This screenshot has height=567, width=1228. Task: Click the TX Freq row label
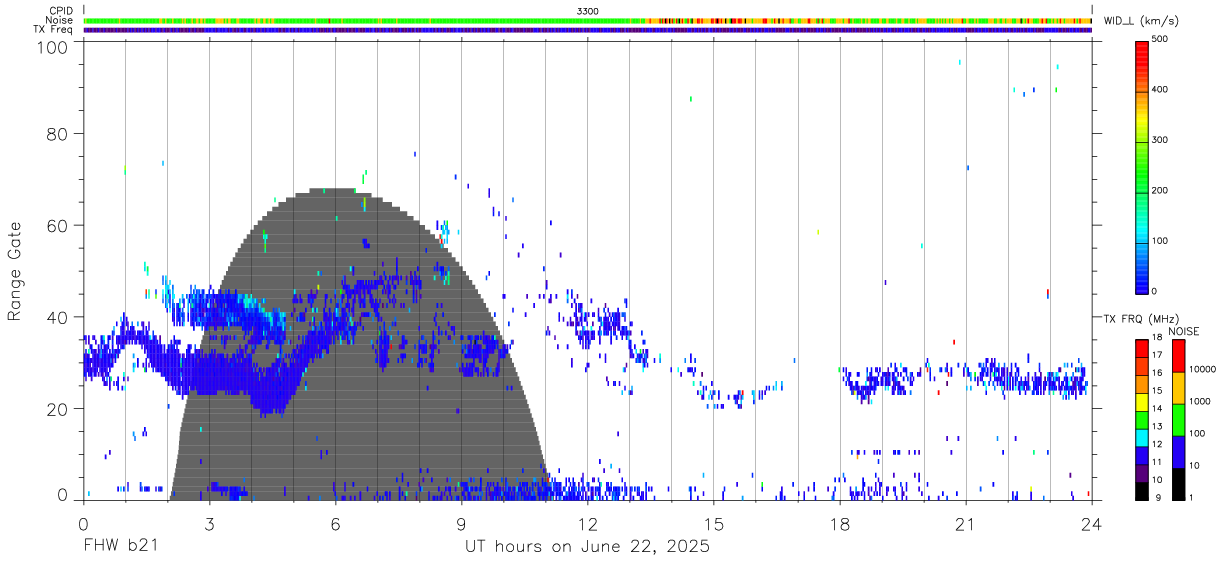(x=54, y=29)
